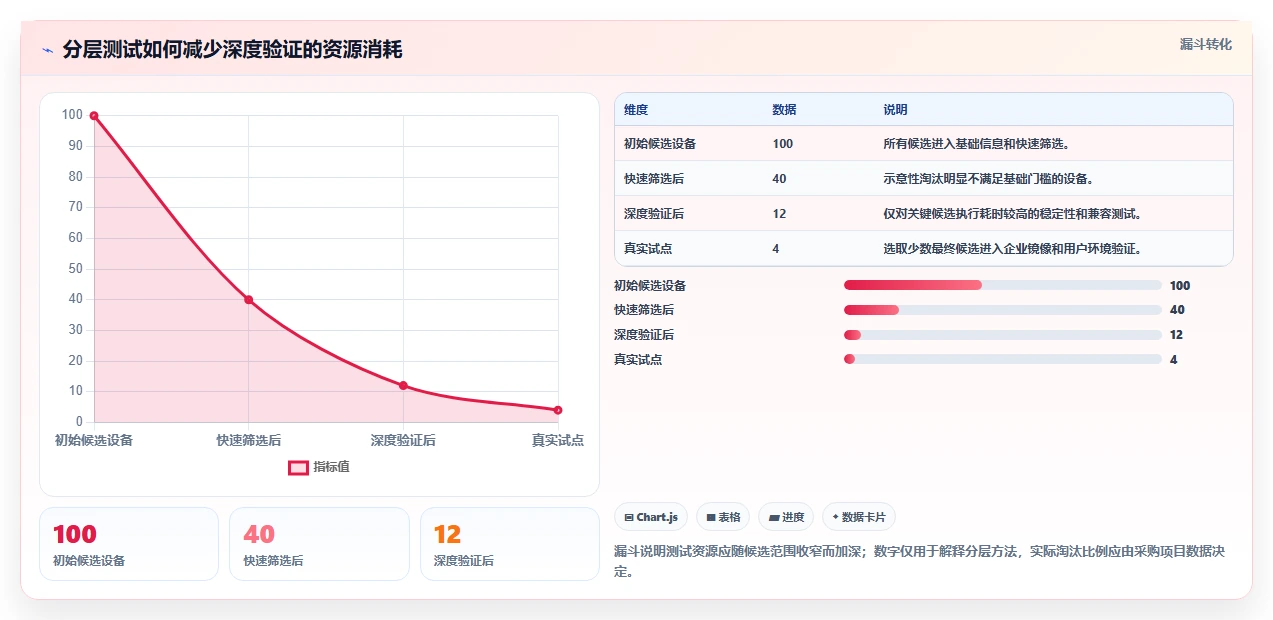
Task: Click the value 100 beside the progress bars
Action: pos(1180,285)
